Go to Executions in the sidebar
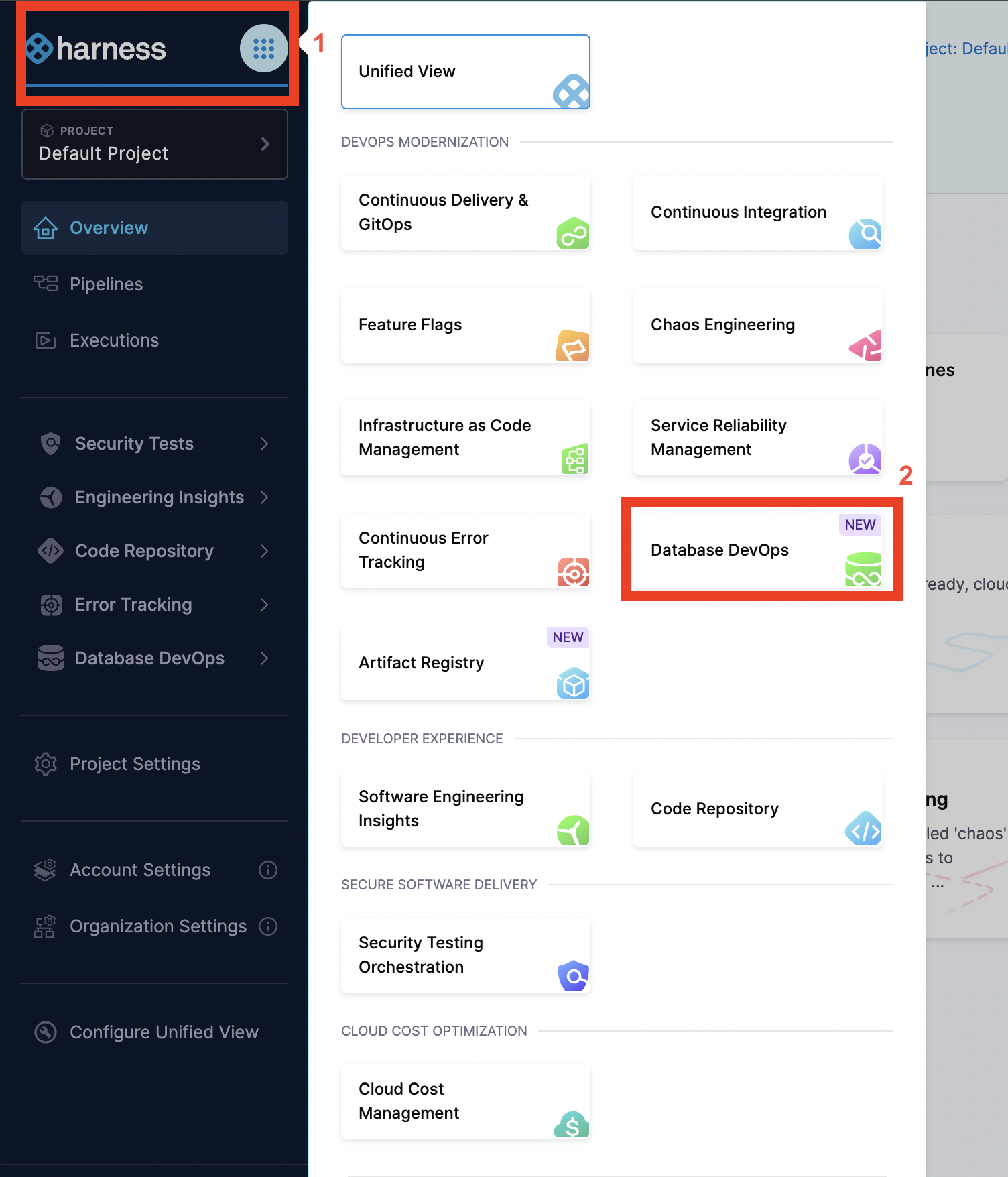This screenshot has width=1008, height=1177. (x=114, y=340)
